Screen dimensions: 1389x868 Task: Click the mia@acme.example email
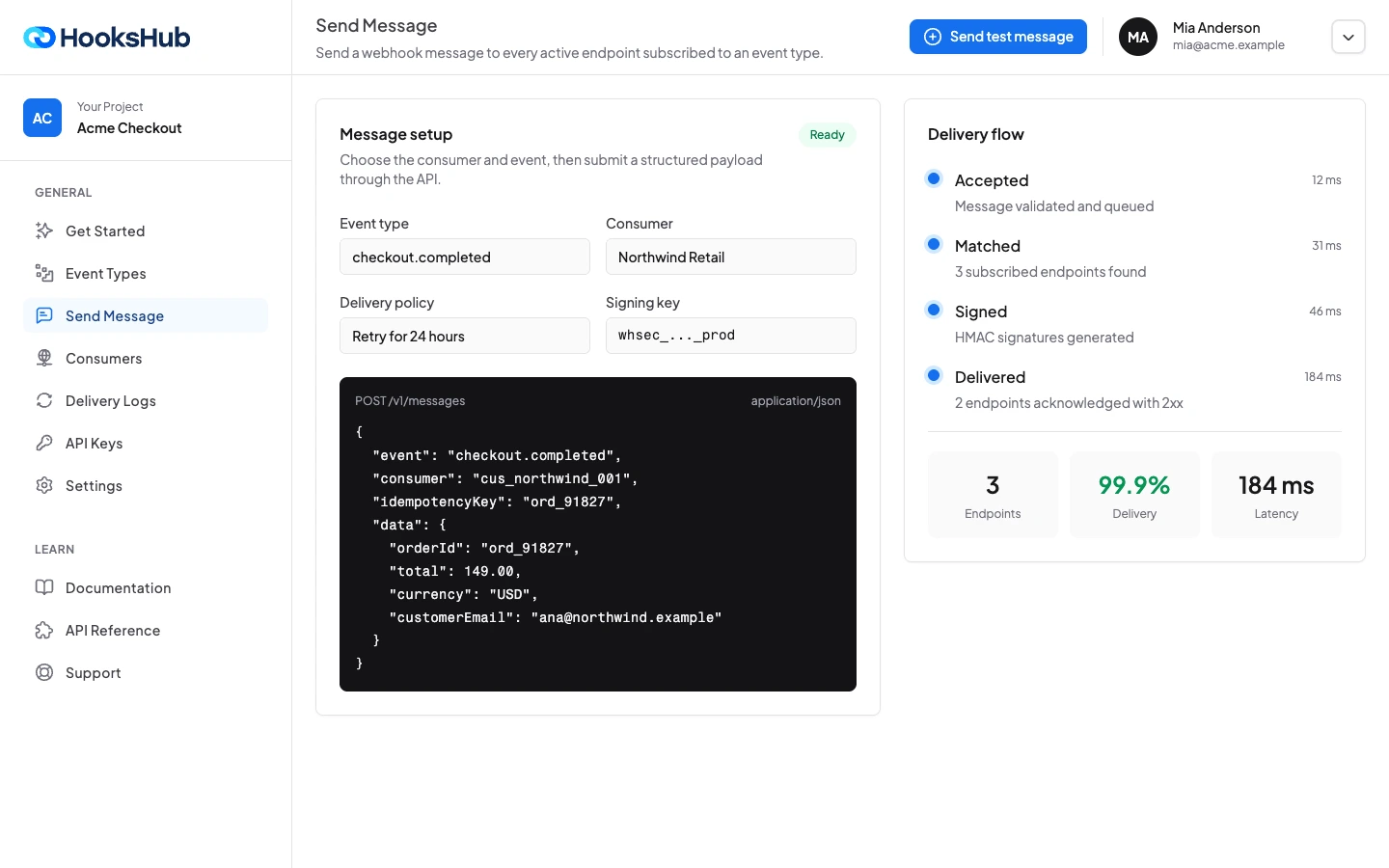pyautogui.click(x=1229, y=45)
